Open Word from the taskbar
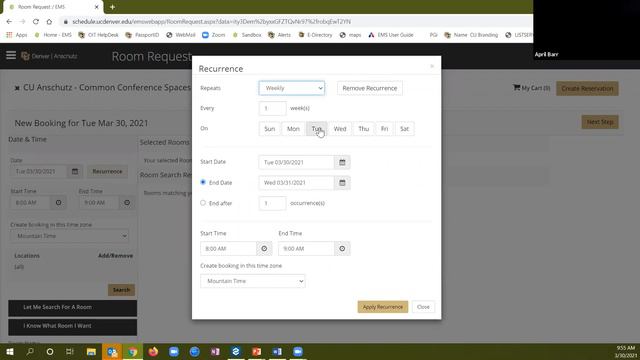Viewport: 640px width, 360px height. [277, 351]
